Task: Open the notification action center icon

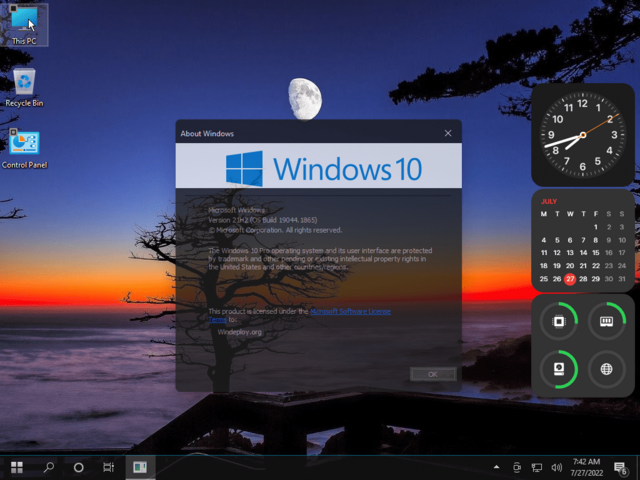Action: point(620,468)
